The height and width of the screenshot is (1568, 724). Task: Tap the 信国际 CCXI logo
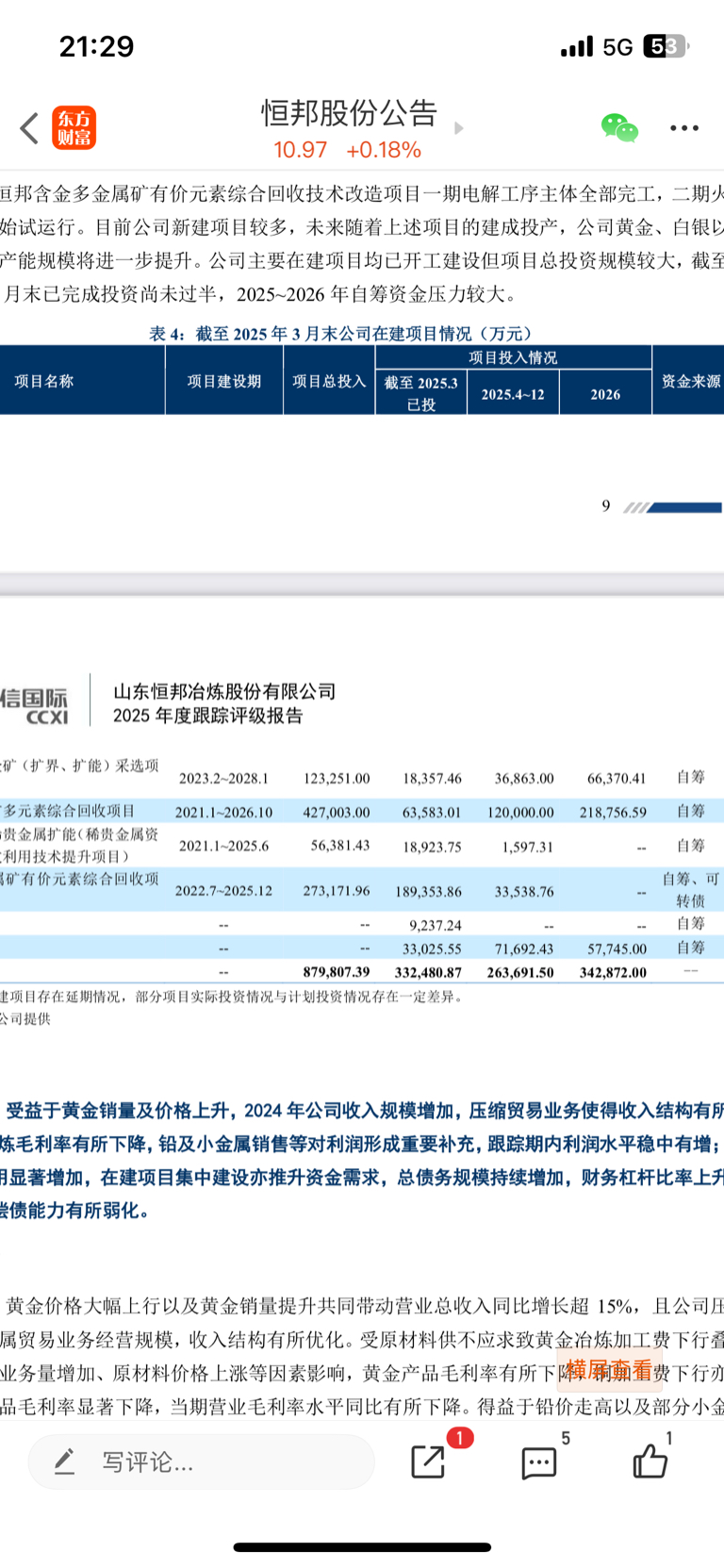click(x=35, y=706)
